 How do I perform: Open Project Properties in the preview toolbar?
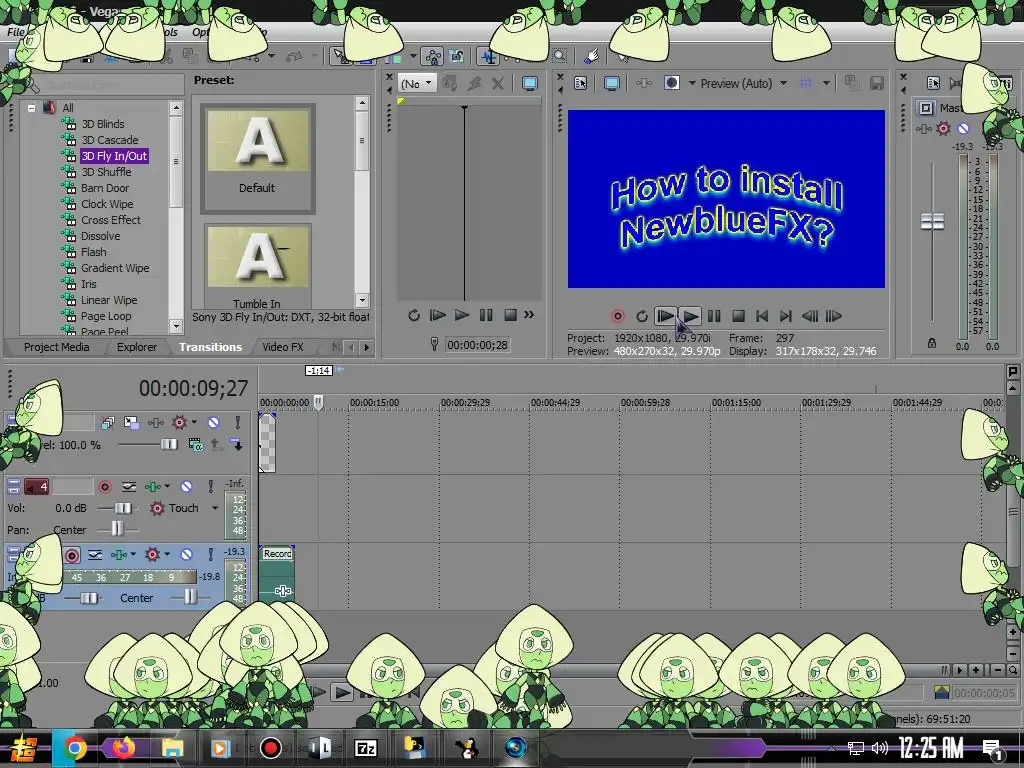coord(581,83)
